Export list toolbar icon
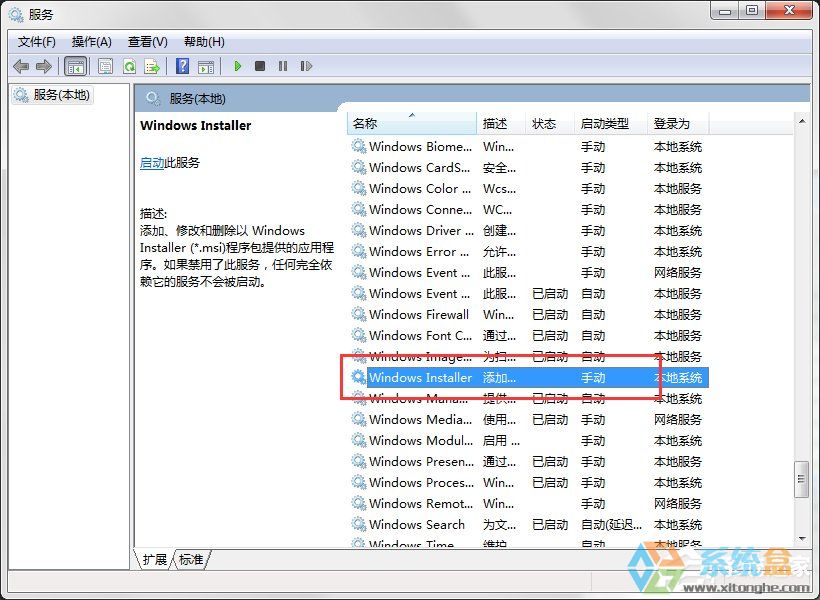The width and height of the screenshot is (820, 600). pyautogui.click(x=152, y=66)
